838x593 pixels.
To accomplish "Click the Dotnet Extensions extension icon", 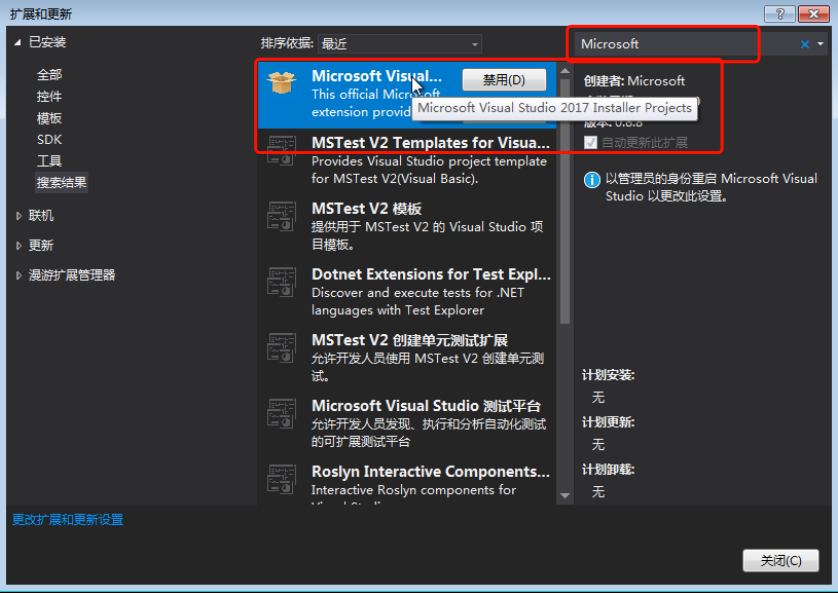I will tap(282, 282).
